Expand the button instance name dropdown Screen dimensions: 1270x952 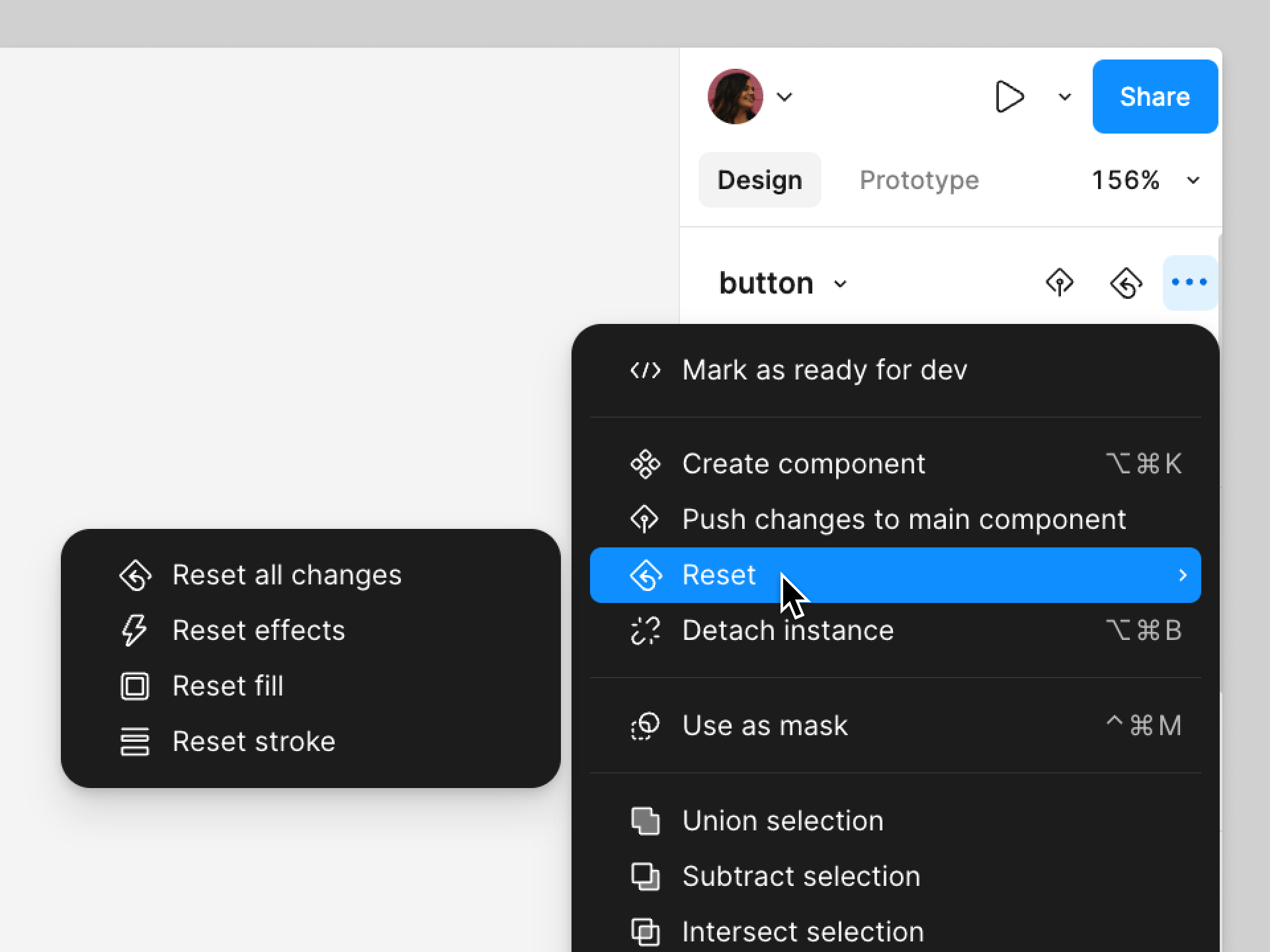840,284
